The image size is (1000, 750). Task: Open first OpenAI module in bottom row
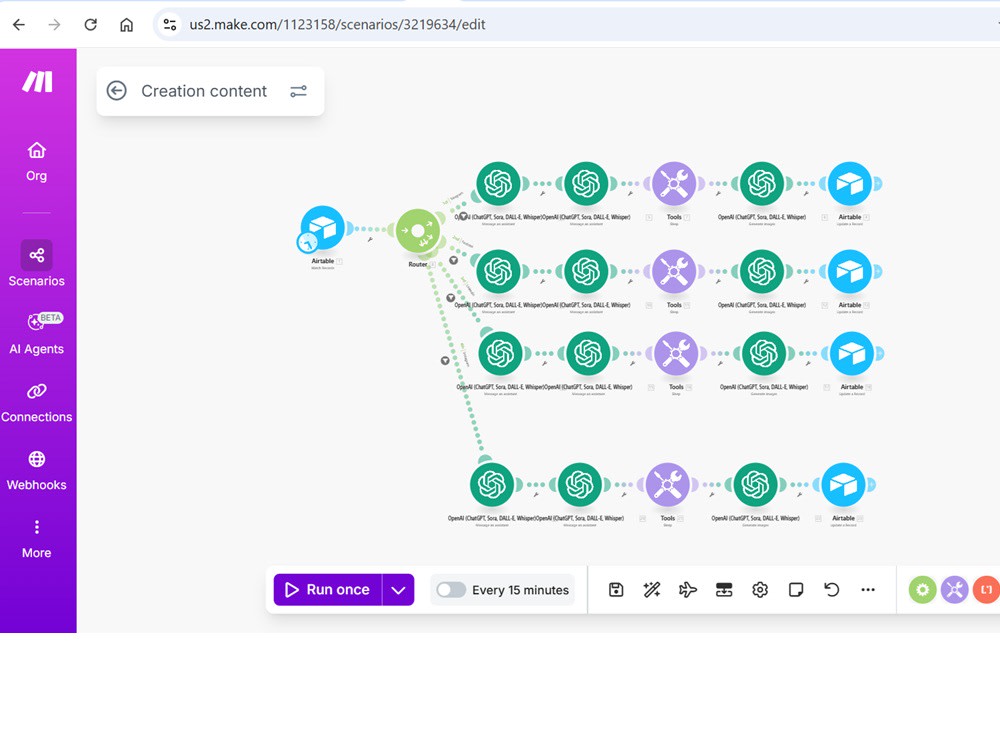click(x=492, y=485)
